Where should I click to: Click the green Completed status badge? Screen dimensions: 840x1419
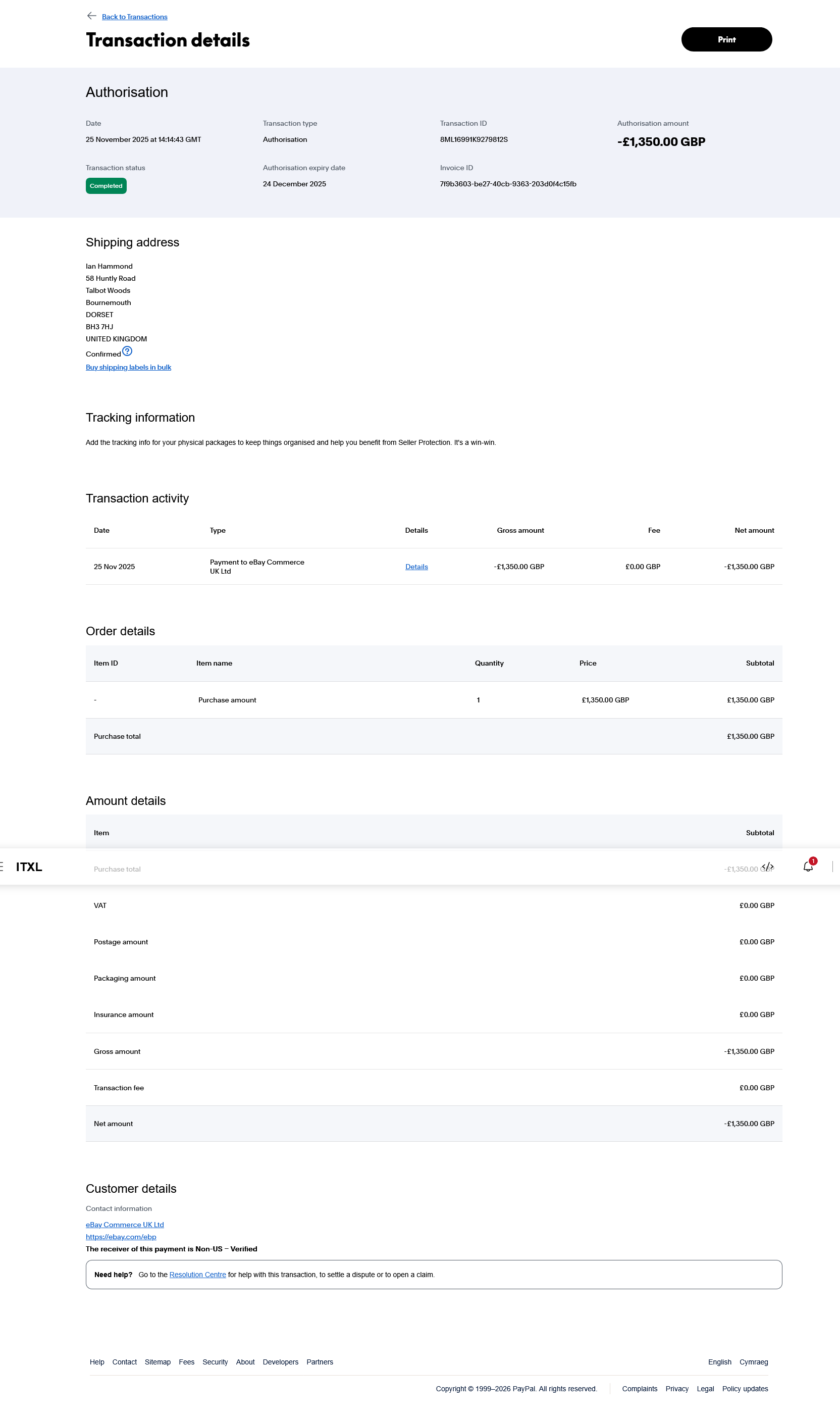tap(107, 186)
